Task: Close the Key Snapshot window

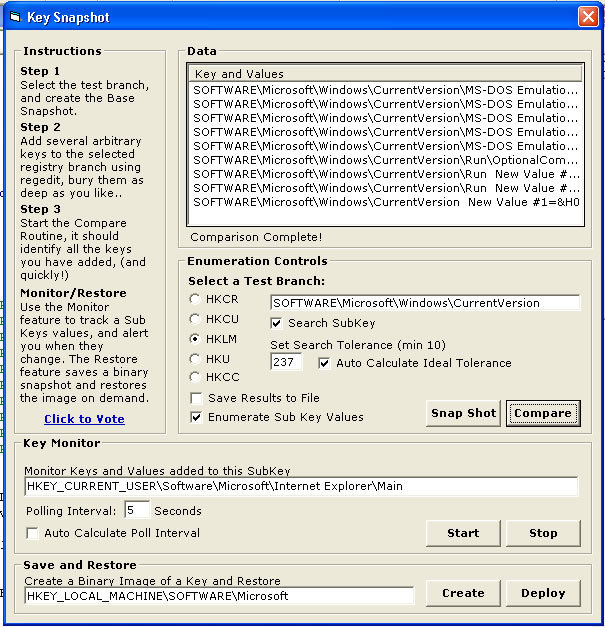Action: [x=588, y=17]
